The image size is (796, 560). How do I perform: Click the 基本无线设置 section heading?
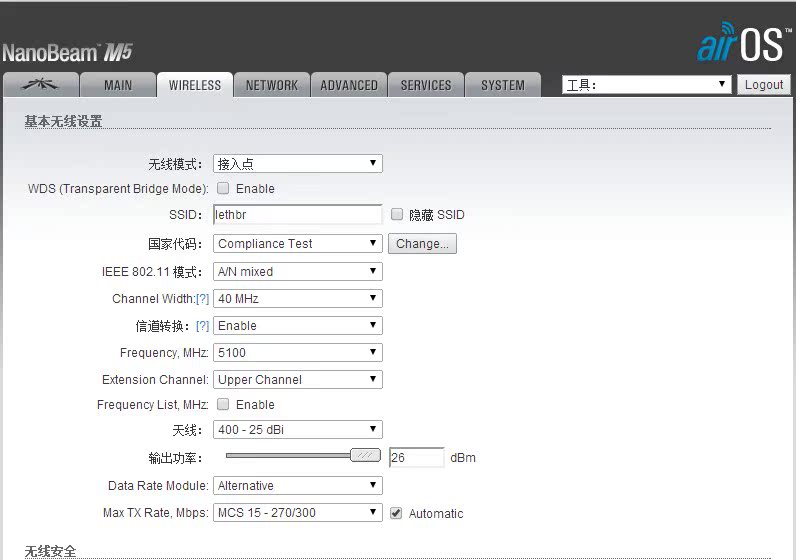click(x=63, y=121)
